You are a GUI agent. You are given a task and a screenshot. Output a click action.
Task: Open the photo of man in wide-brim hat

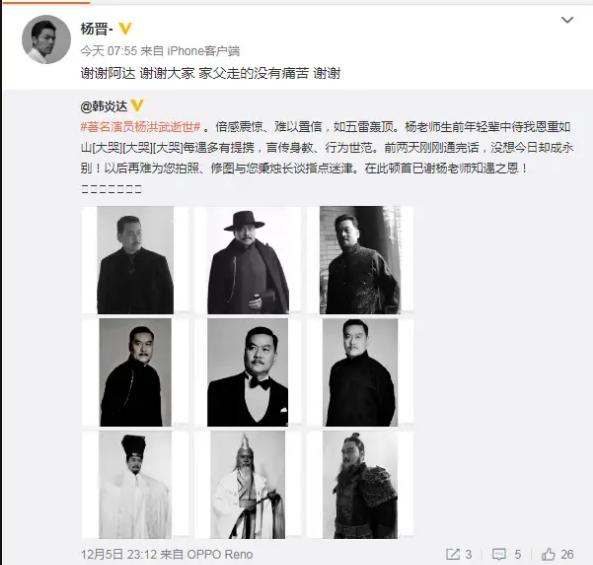(x=248, y=260)
